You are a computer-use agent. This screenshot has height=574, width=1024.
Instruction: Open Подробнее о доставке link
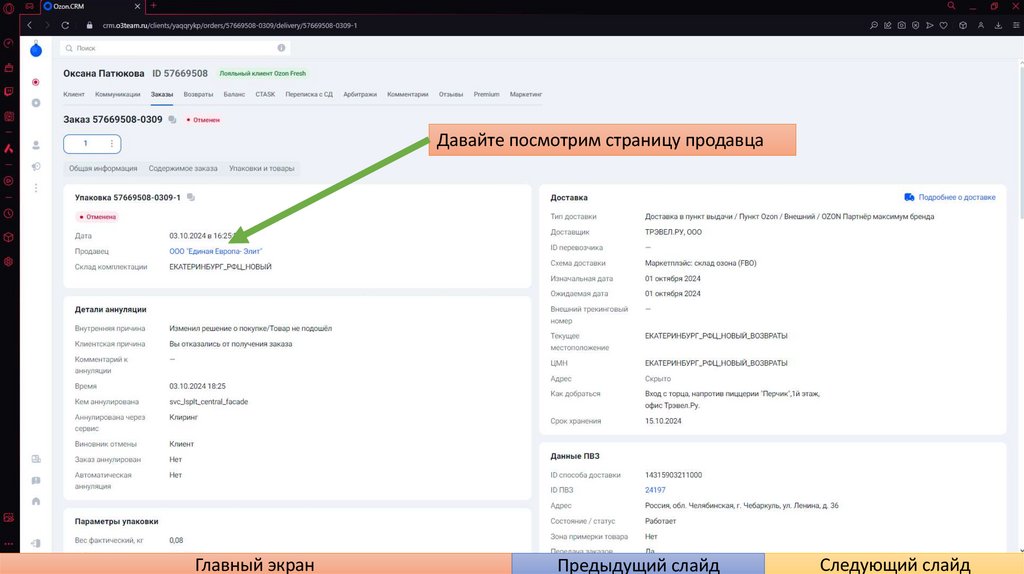[950, 197]
